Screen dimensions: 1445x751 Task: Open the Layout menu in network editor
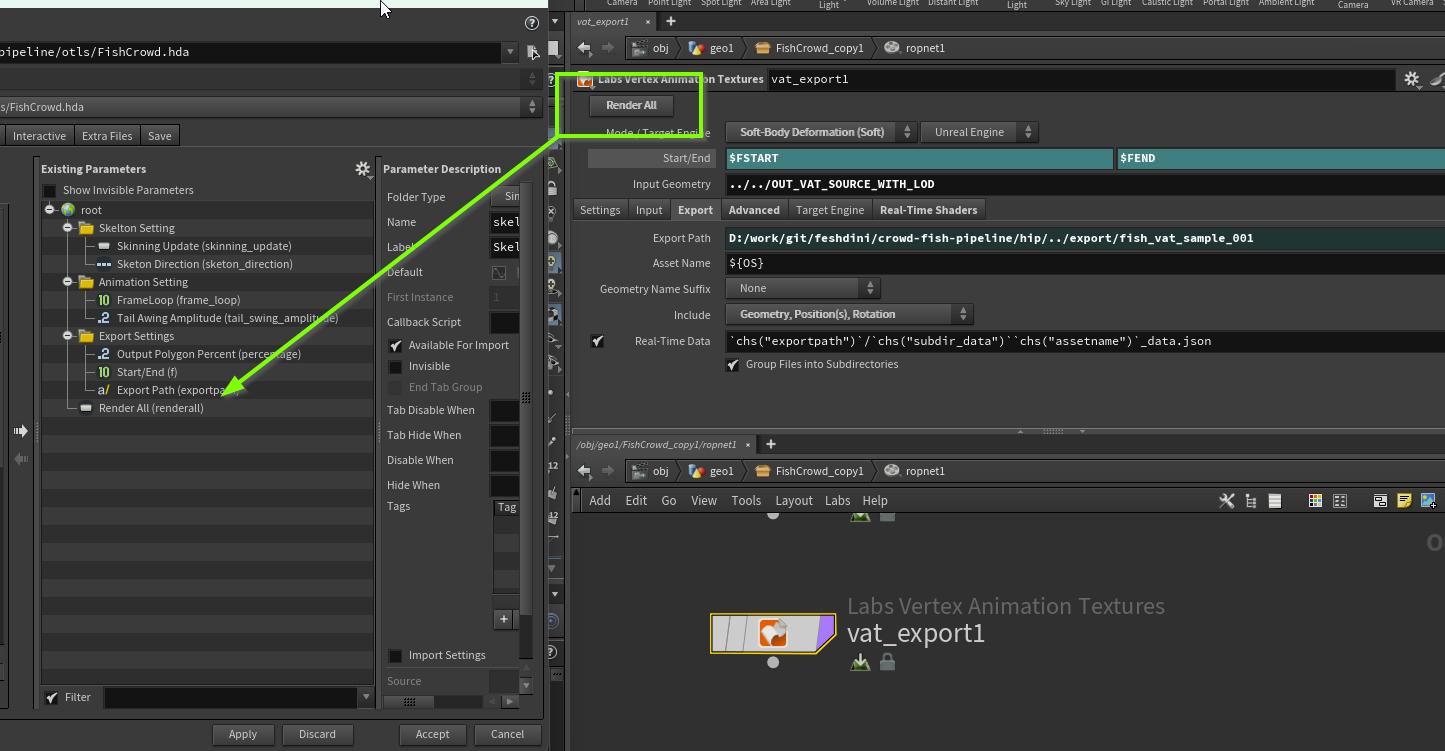coord(794,501)
